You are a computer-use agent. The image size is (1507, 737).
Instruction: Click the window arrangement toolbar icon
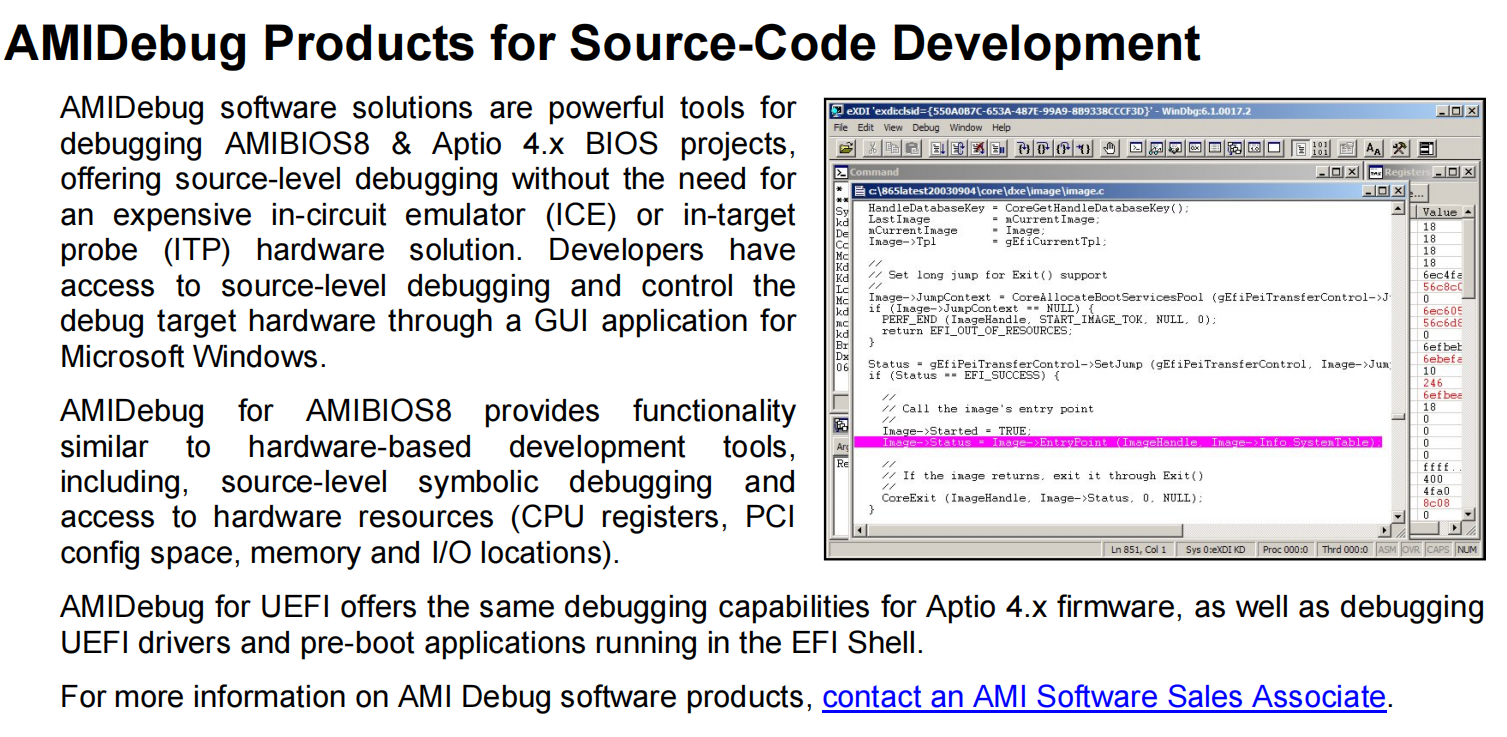(x=1427, y=148)
